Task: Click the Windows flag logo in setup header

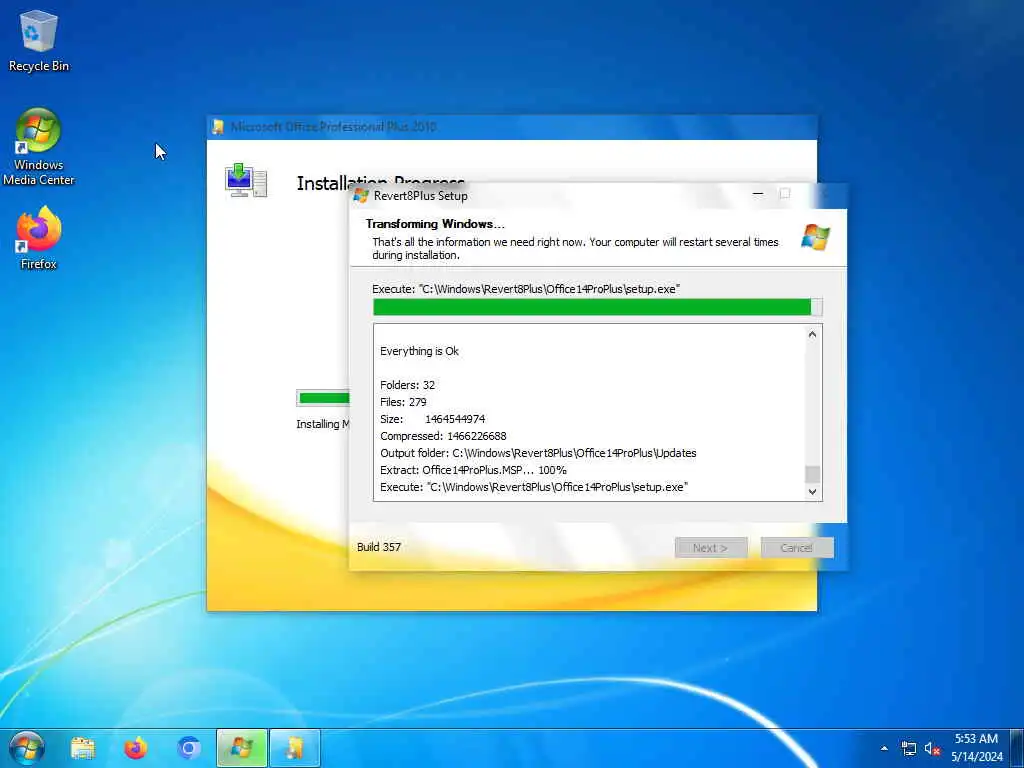Action: (816, 236)
